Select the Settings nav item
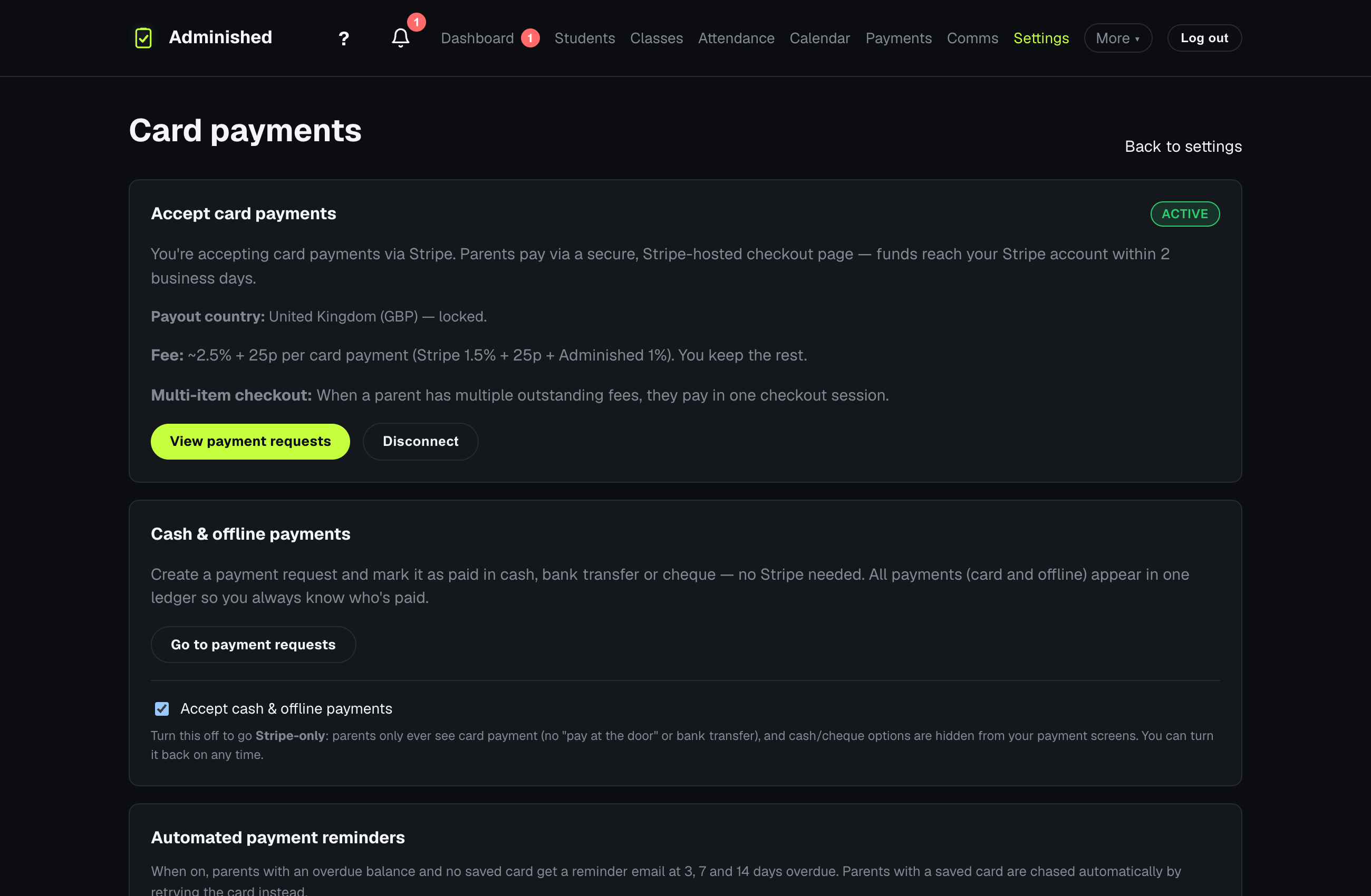This screenshot has width=1371, height=896. coord(1041,38)
